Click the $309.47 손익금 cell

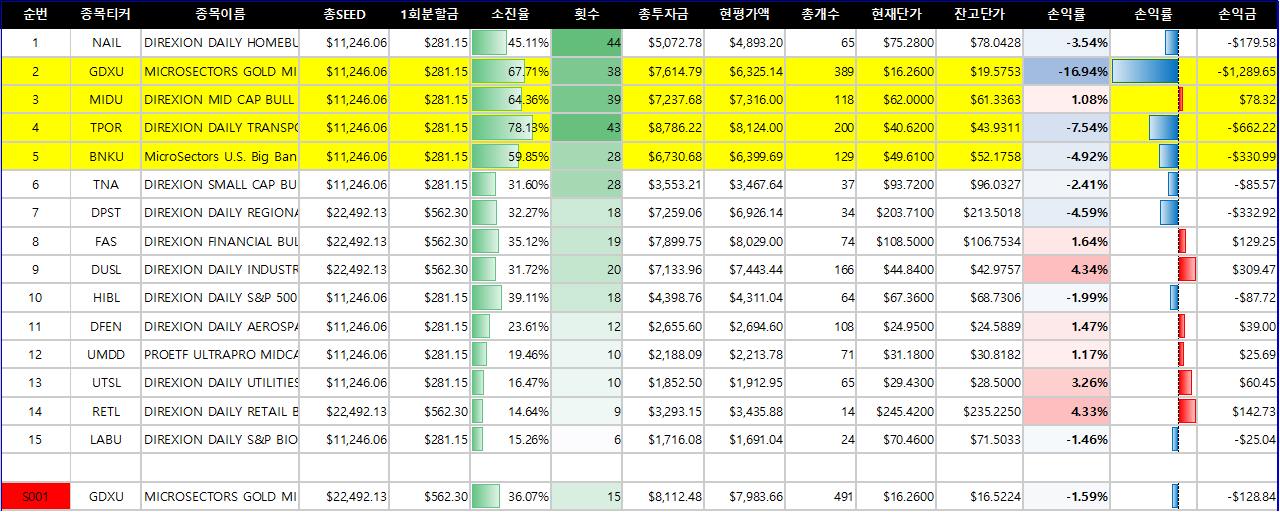pos(1238,270)
